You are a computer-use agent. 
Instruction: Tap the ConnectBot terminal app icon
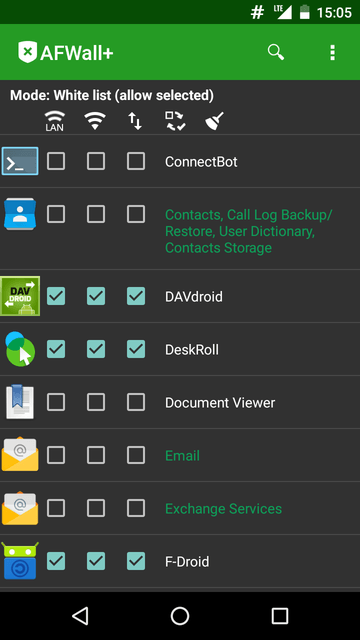(x=20, y=161)
